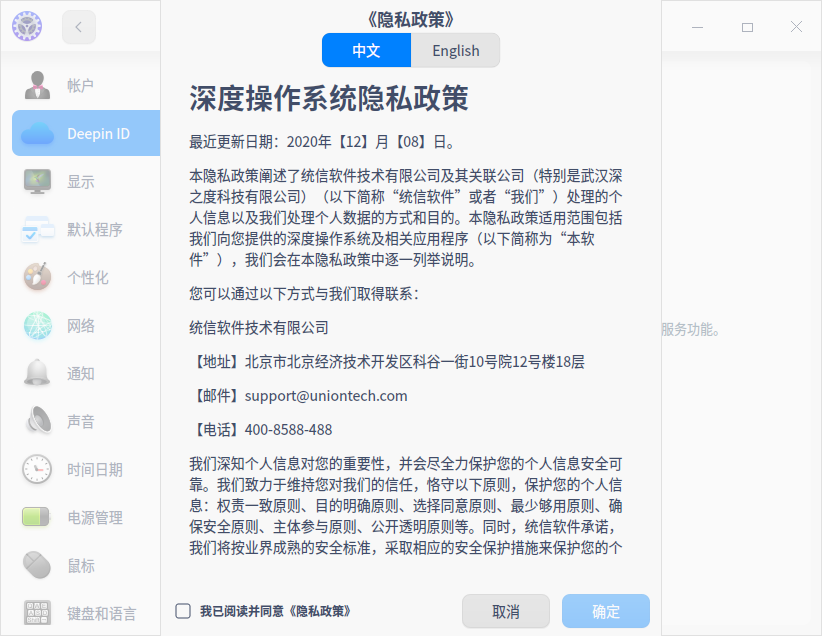Viewport: 822px width, 636px height.
Task: Select the 通知 sidebar label
Action: (x=80, y=374)
